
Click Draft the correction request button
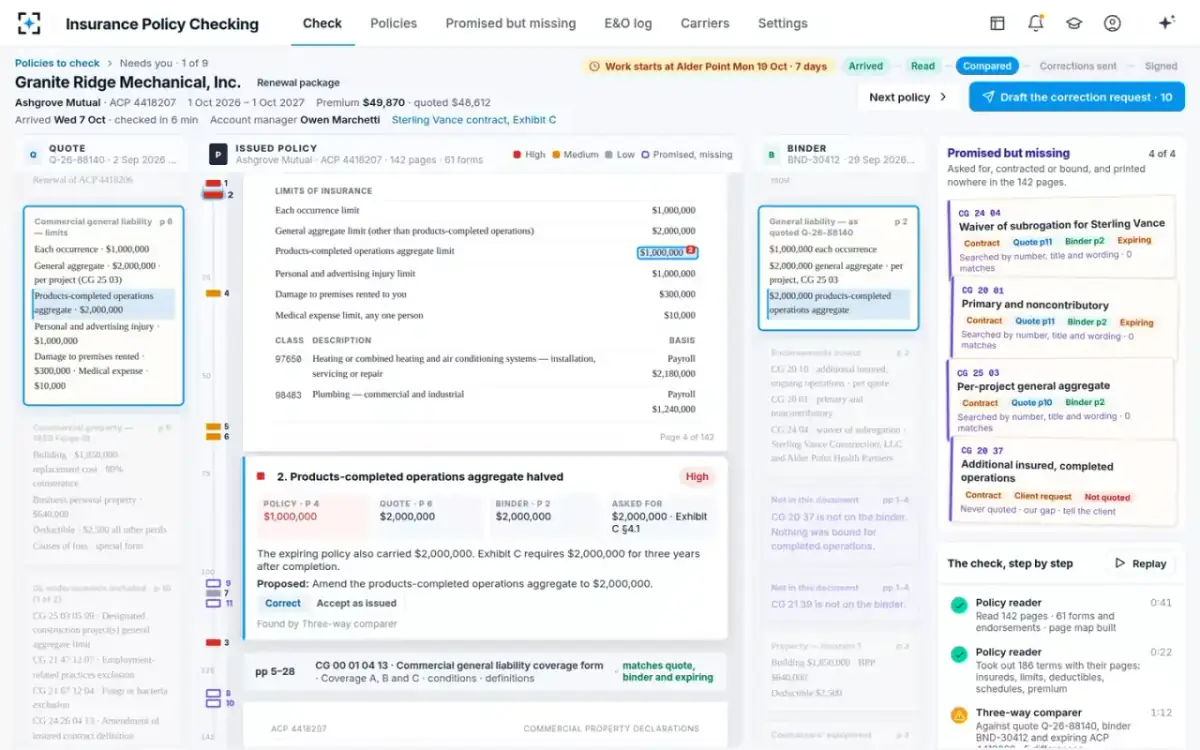pyautogui.click(x=1076, y=97)
